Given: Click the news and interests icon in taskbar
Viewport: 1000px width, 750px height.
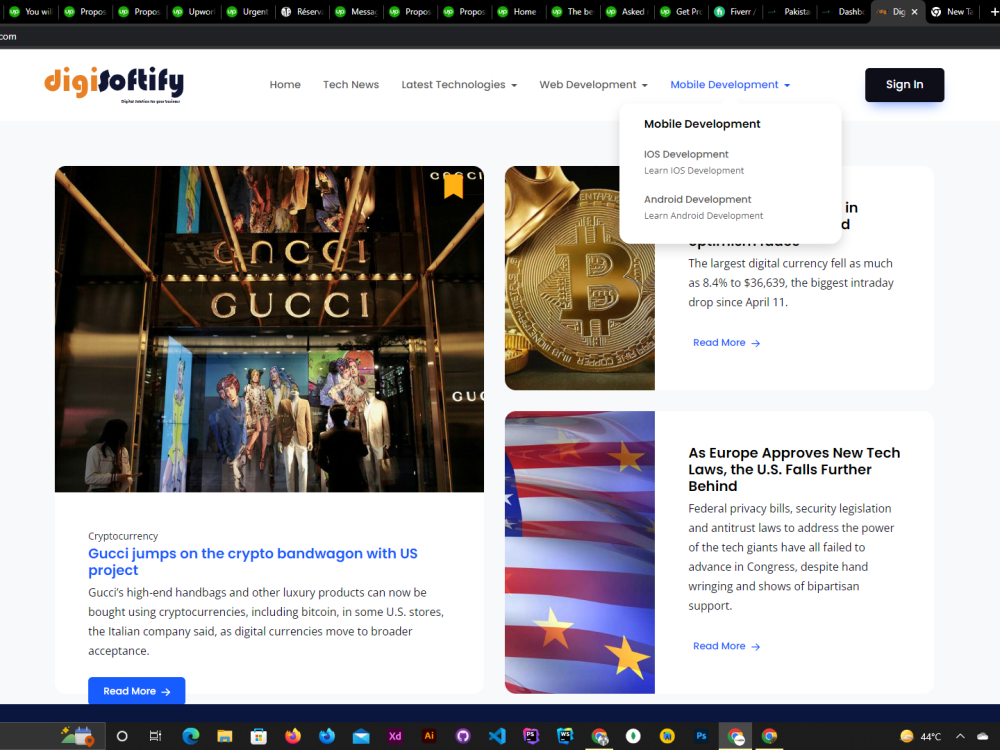Looking at the screenshot, I should [78, 736].
